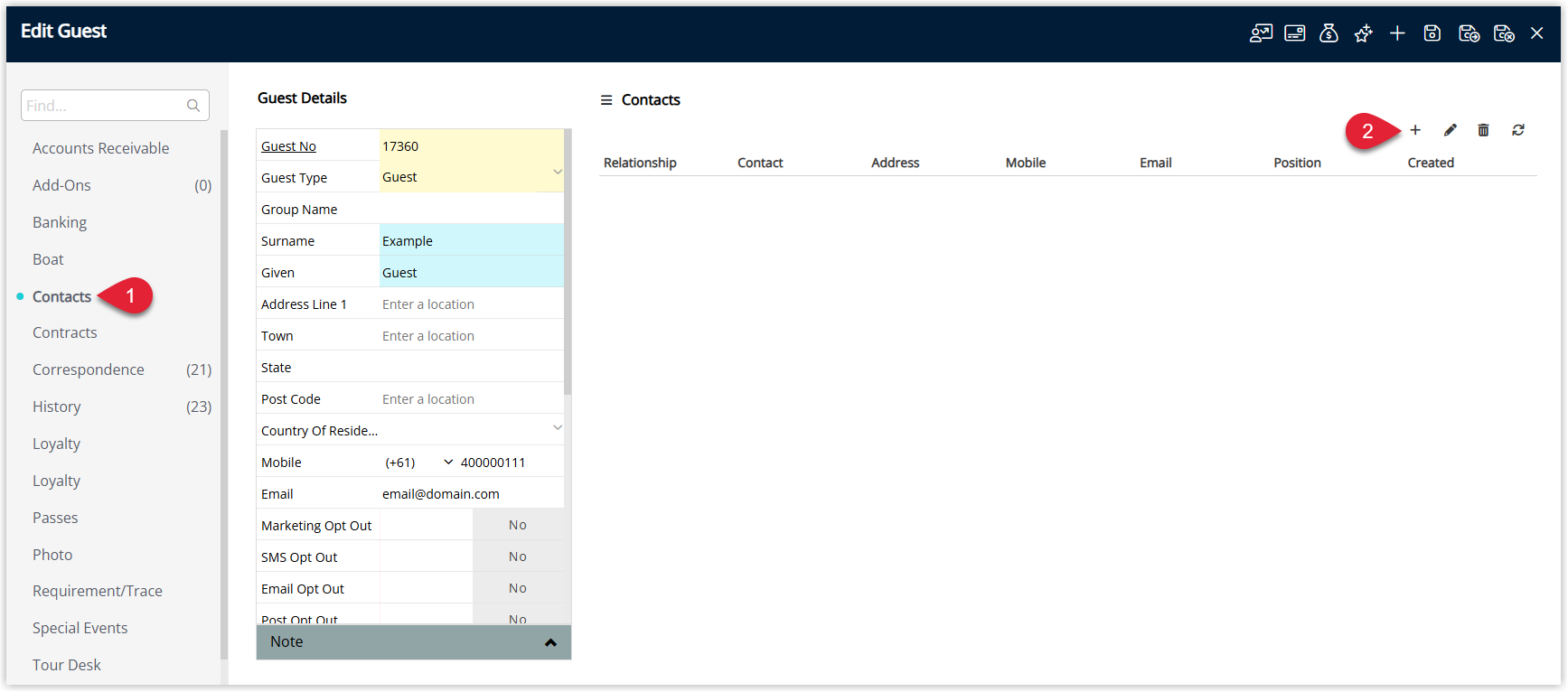Refresh the Contacts list
The image size is (1568, 692).
1518,130
